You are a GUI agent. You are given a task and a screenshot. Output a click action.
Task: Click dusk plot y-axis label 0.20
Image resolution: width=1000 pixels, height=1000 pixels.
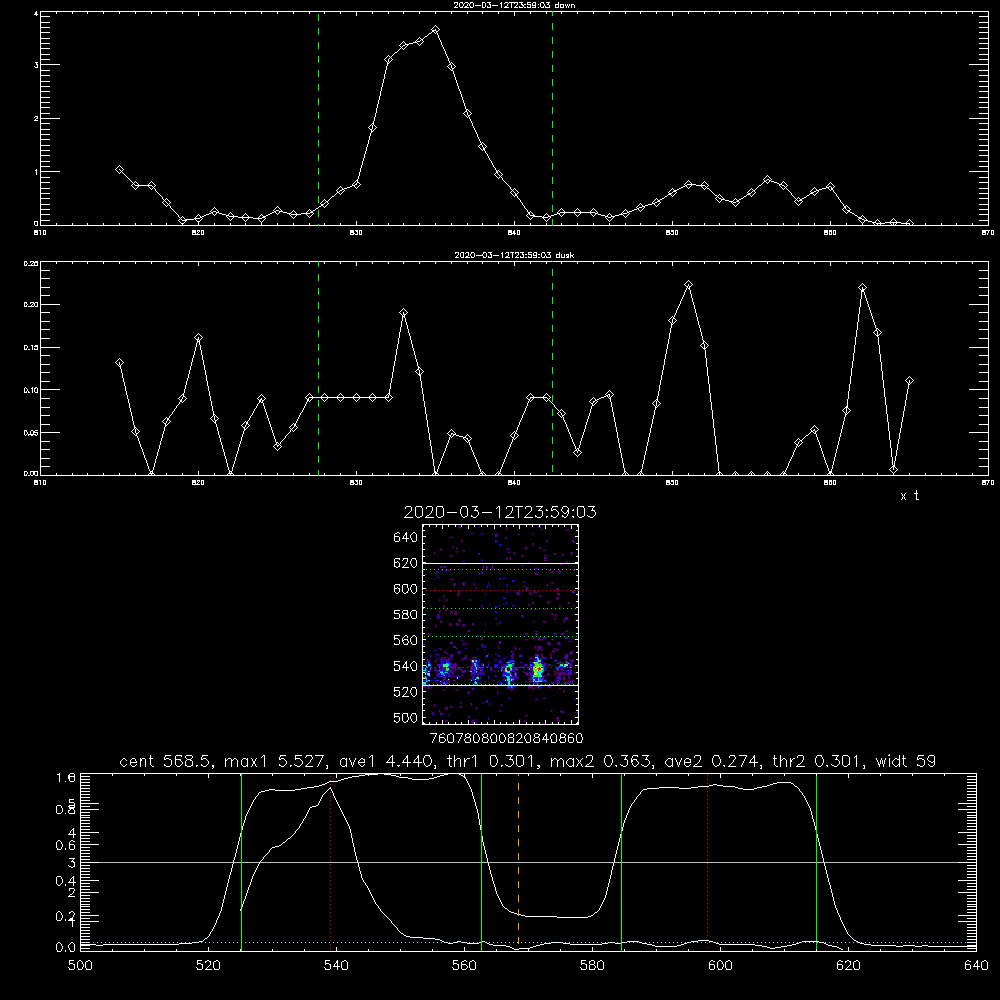click(31, 305)
